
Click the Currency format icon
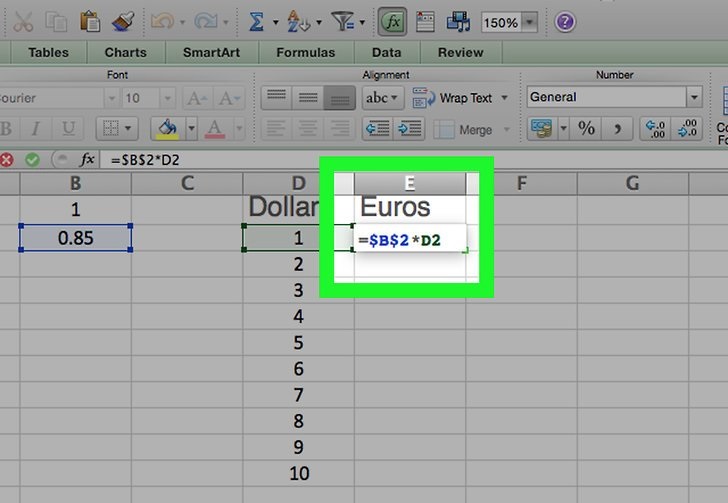point(542,129)
